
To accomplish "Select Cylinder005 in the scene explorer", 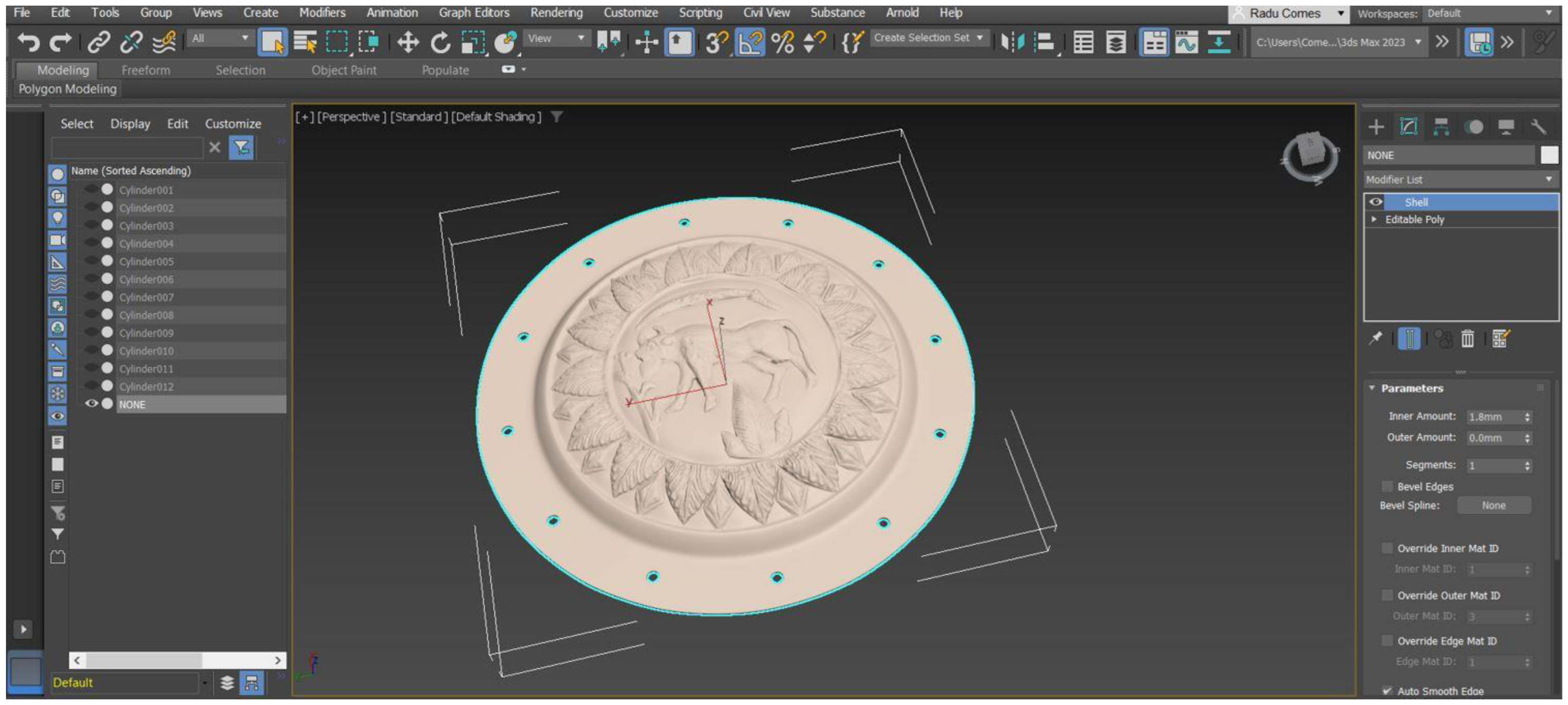I will click(146, 261).
